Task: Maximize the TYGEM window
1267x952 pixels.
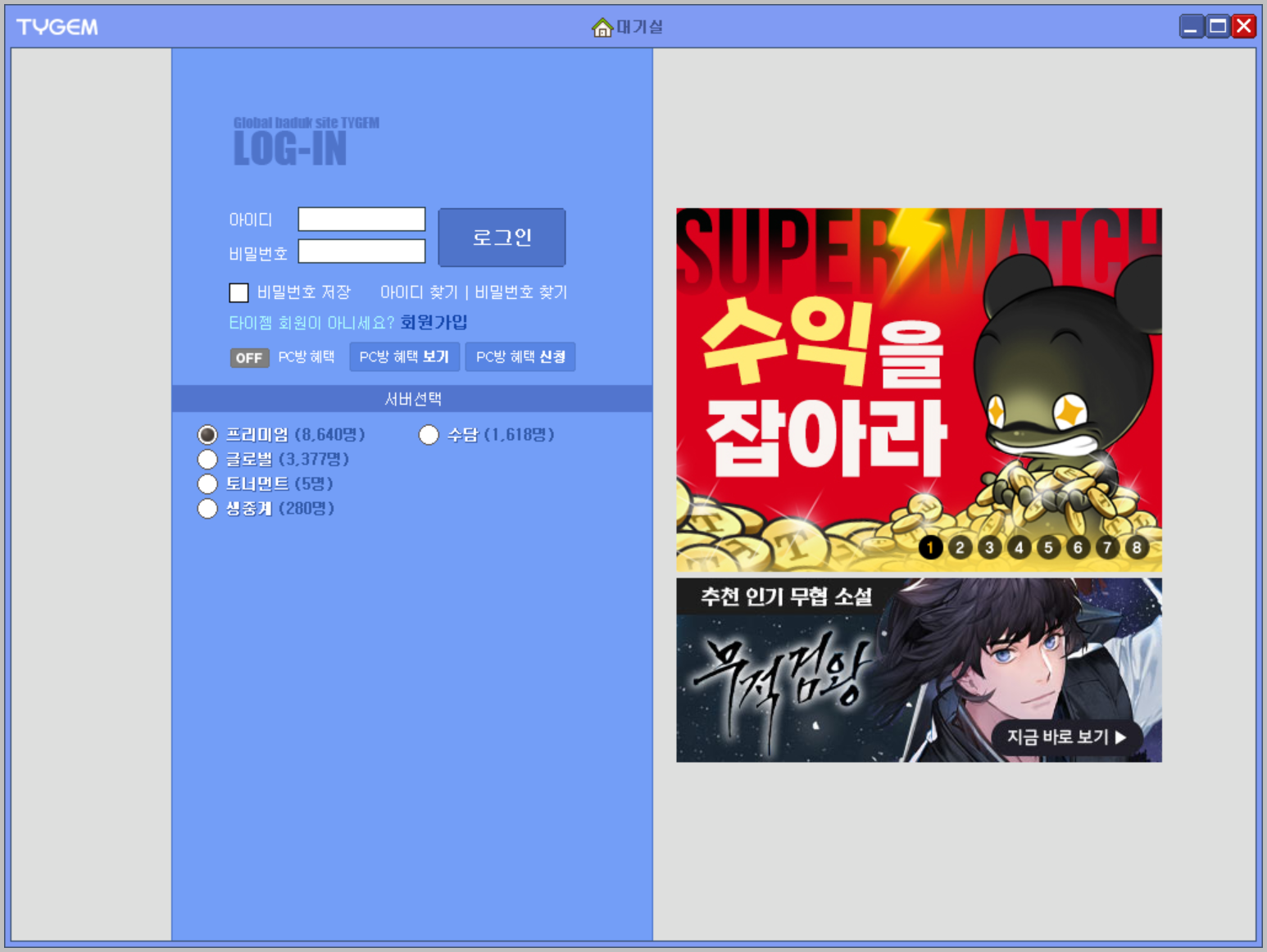Action: click(1218, 27)
